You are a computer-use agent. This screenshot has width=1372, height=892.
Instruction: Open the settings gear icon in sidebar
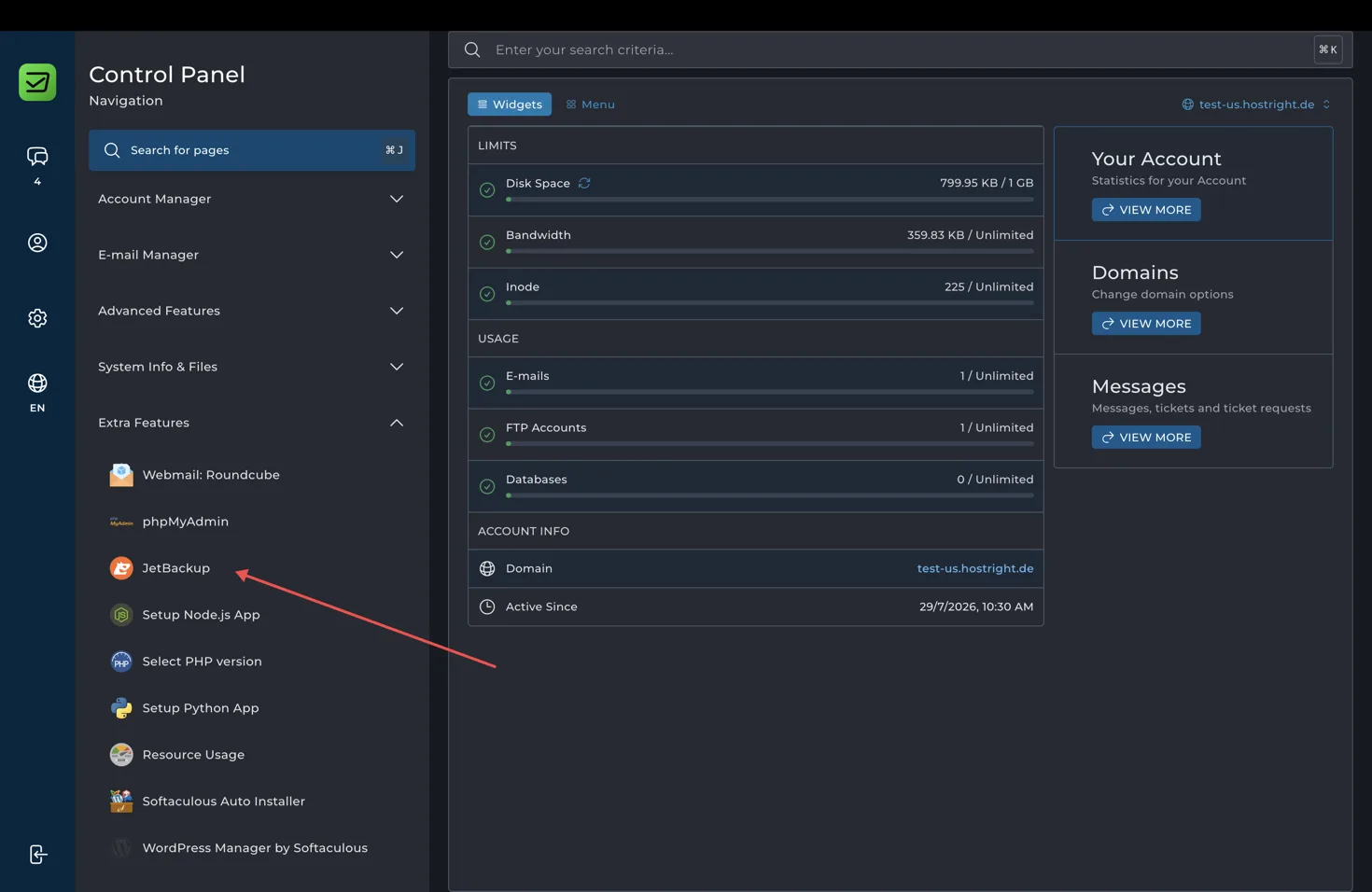pyautogui.click(x=37, y=318)
